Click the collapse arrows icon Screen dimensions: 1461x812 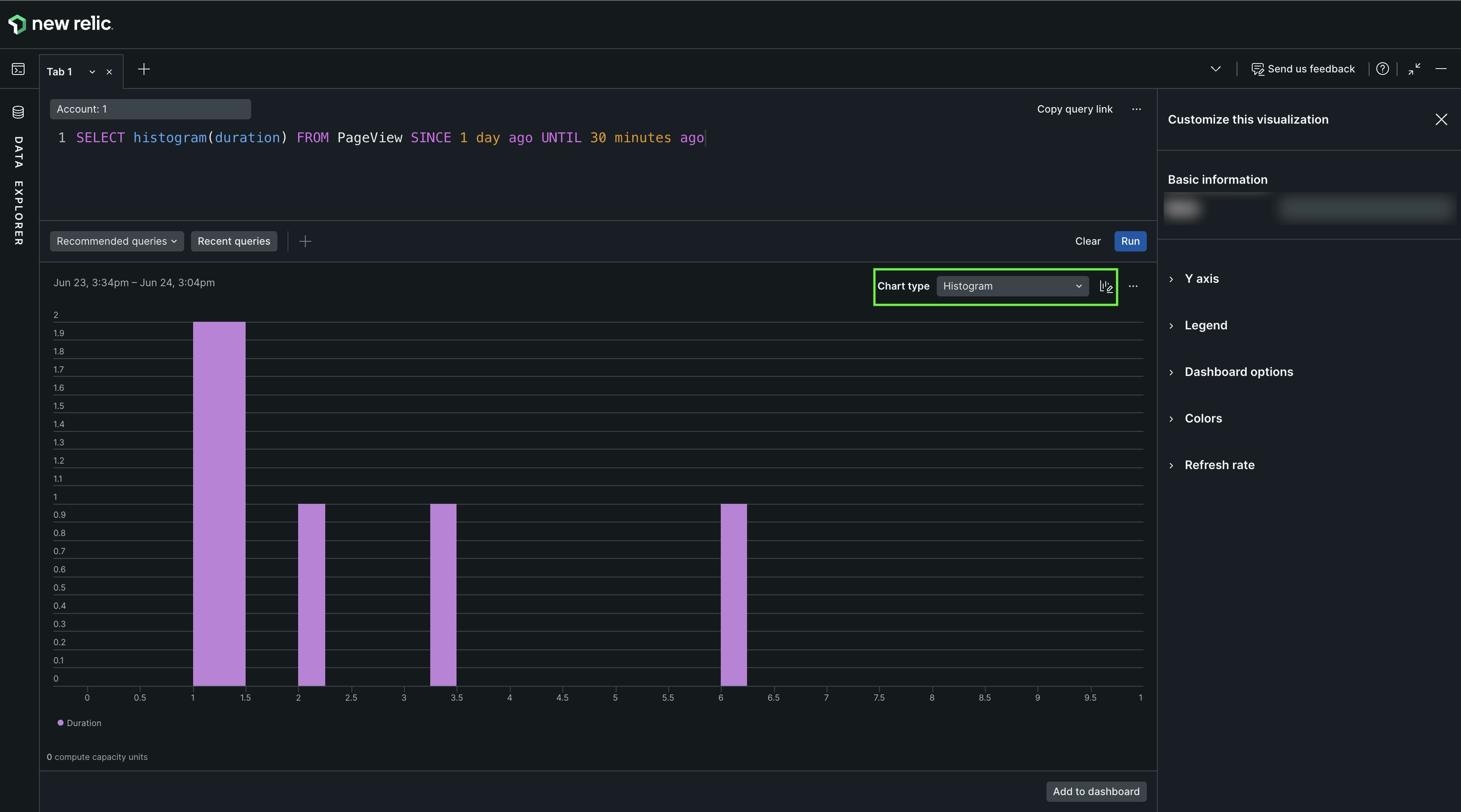pyautogui.click(x=1414, y=69)
